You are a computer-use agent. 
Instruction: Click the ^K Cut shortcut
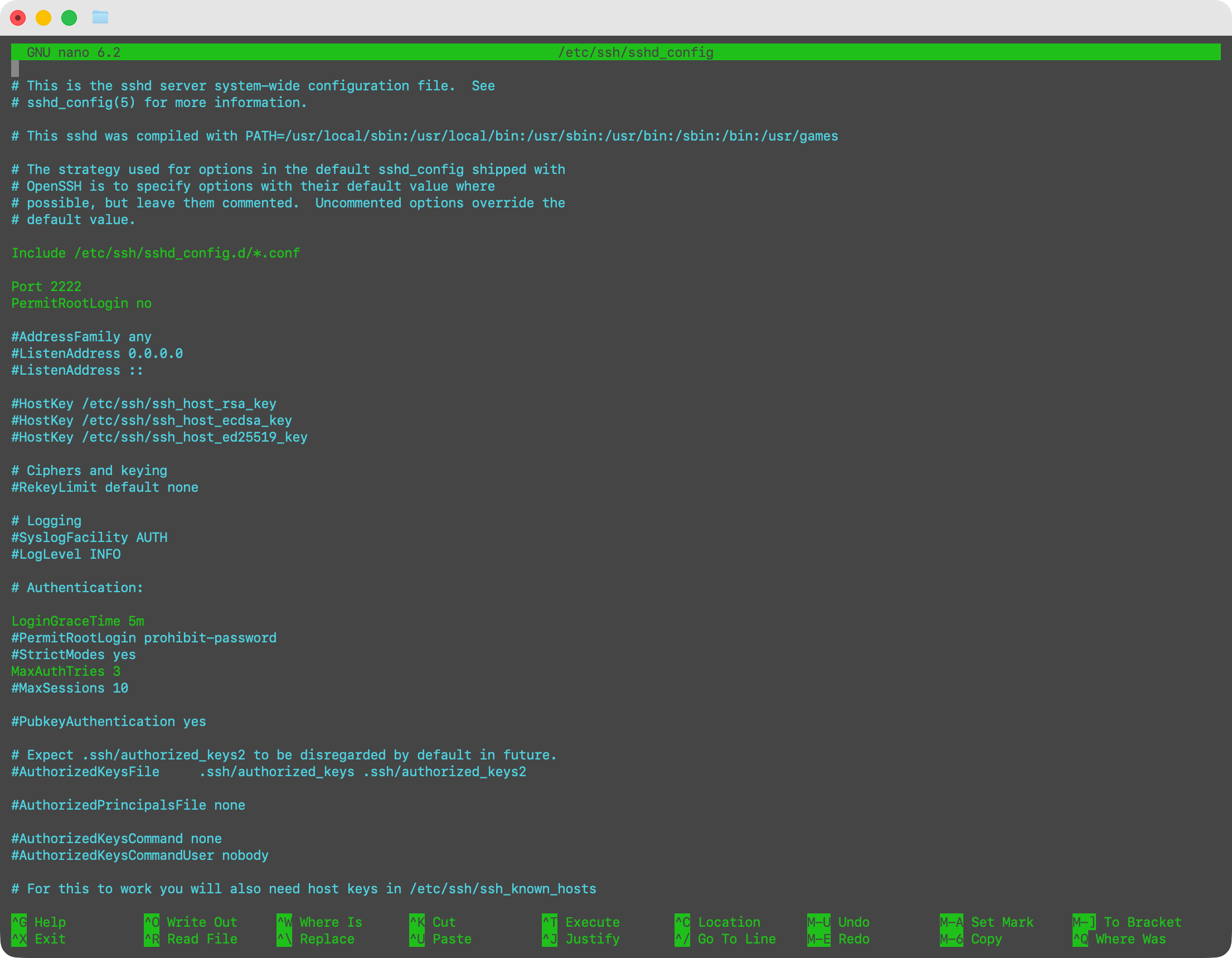click(x=432, y=922)
